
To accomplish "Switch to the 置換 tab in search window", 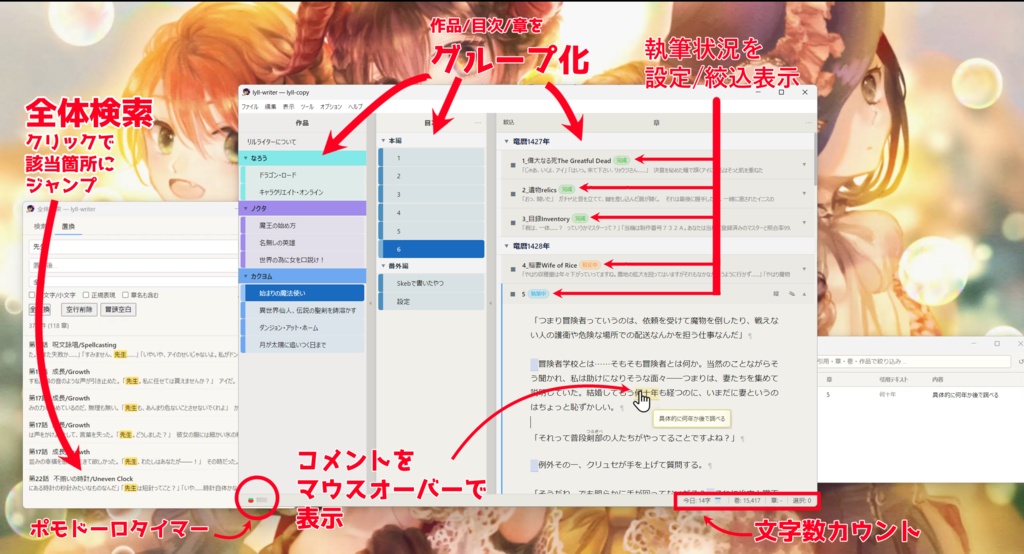I will coord(68,227).
